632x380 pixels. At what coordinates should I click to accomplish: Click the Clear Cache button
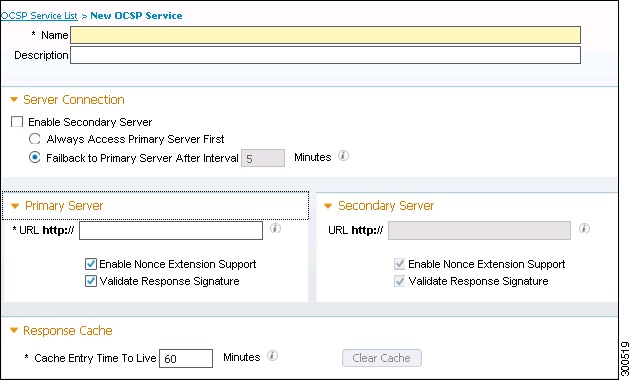(382, 358)
